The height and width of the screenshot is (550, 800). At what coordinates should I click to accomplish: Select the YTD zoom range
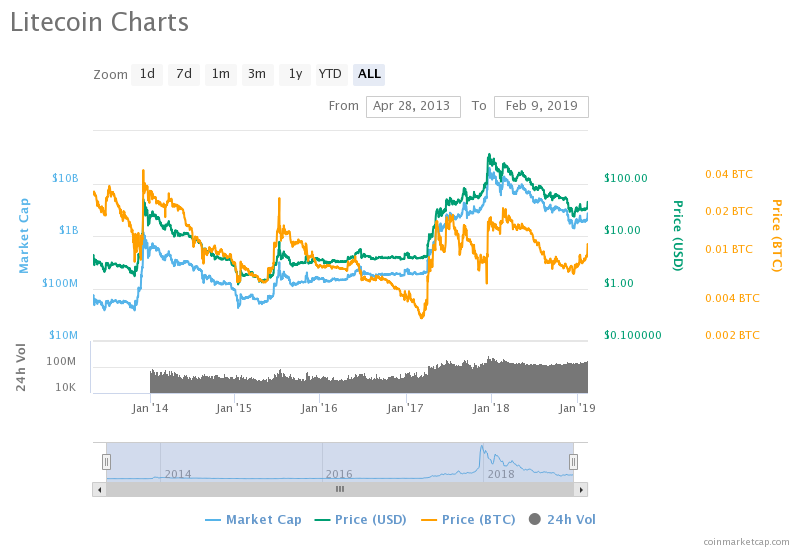click(x=330, y=74)
